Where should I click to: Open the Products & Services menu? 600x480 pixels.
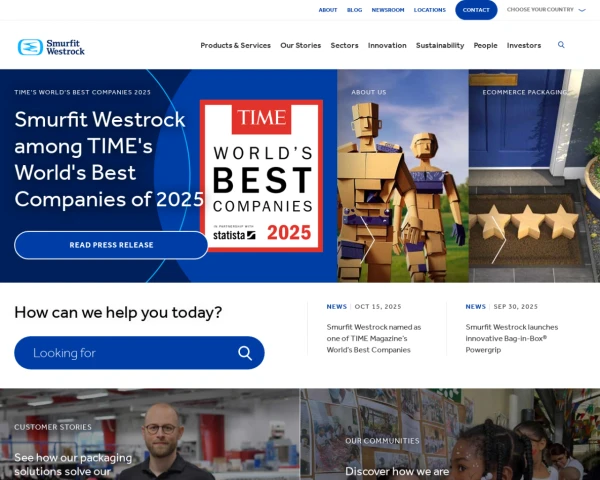pos(235,46)
